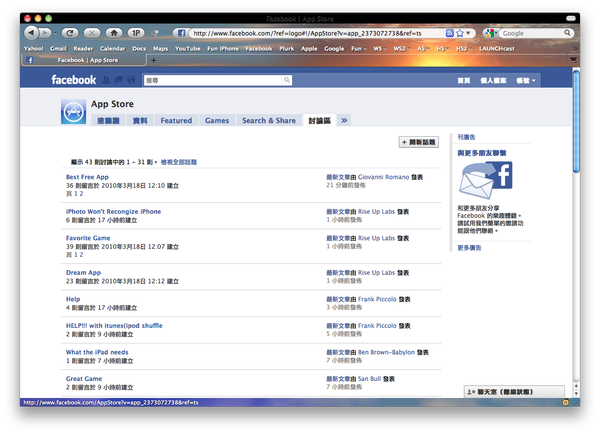
Task: Click the magnifier in Facebook search box
Action: click(x=287, y=80)
